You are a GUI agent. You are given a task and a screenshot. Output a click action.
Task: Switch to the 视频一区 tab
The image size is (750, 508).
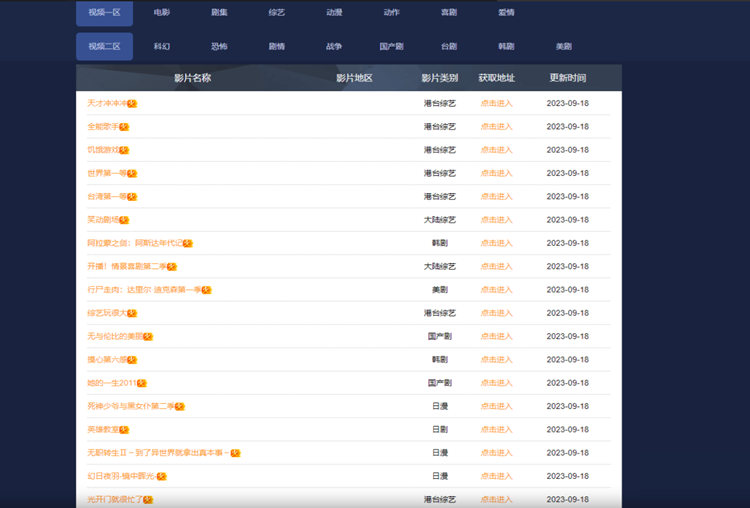[x=104, y=12]
